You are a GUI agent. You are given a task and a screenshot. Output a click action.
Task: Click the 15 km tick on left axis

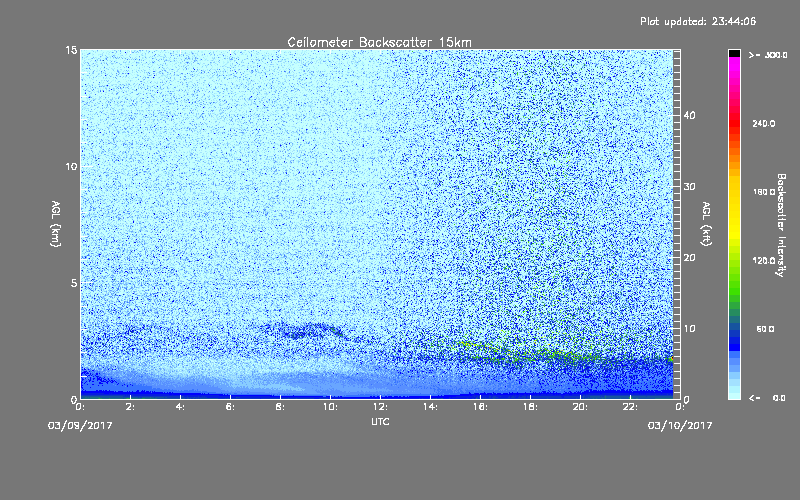[x=71, y=50]
